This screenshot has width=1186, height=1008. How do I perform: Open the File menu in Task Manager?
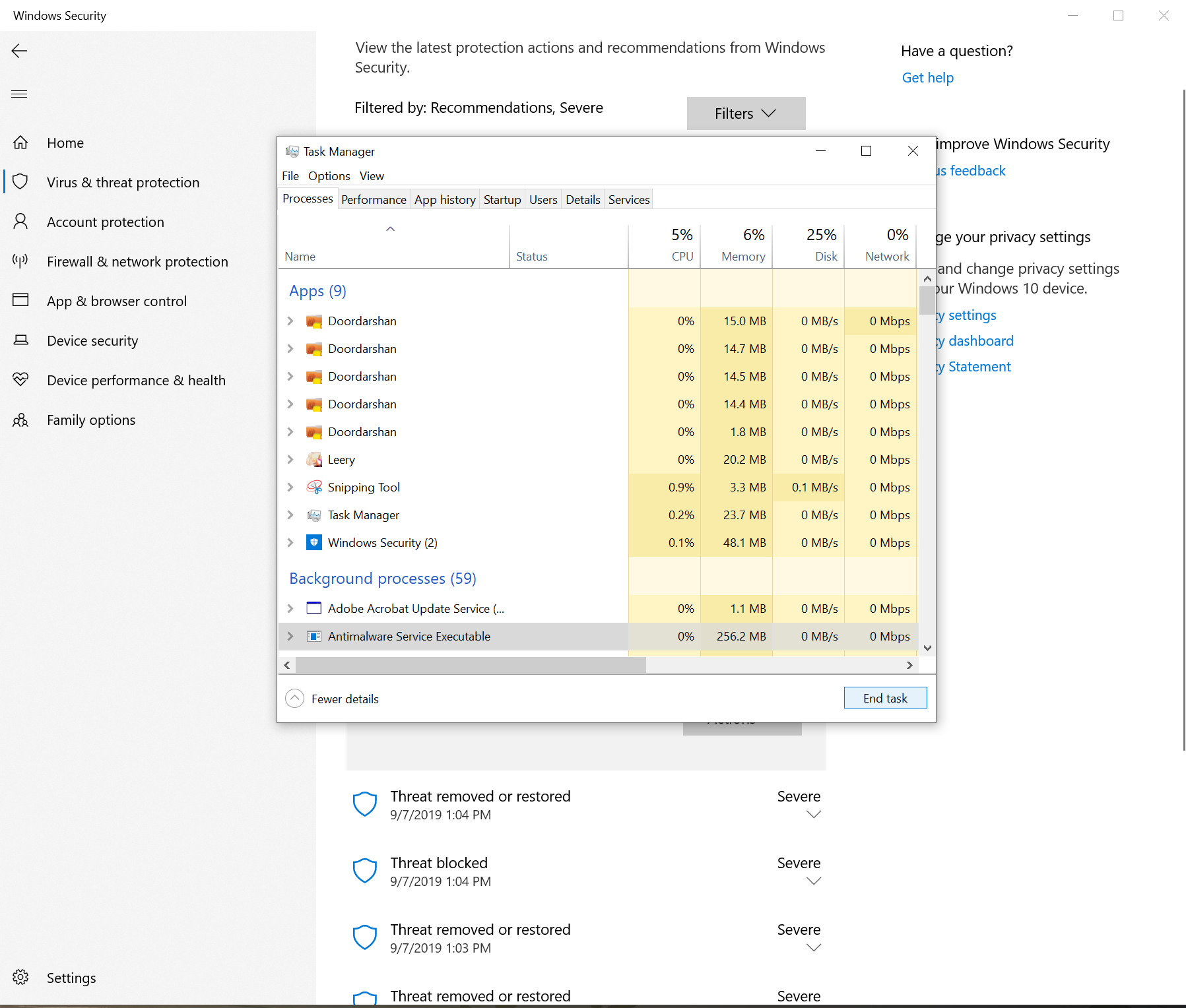point(290,175)
